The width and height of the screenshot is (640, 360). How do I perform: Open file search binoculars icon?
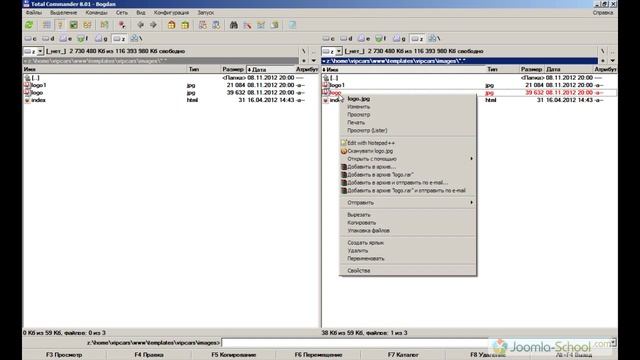pyautogui.click(x=233, y=25)
